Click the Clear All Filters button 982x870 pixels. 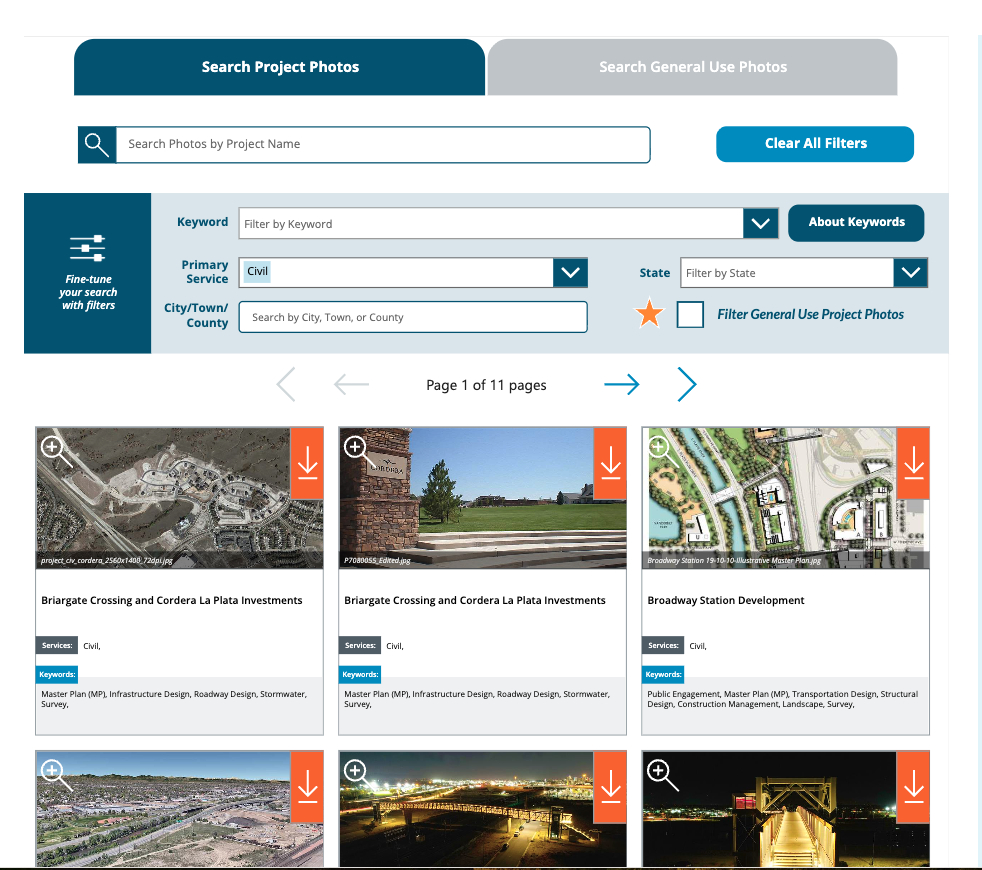[815, 143]
